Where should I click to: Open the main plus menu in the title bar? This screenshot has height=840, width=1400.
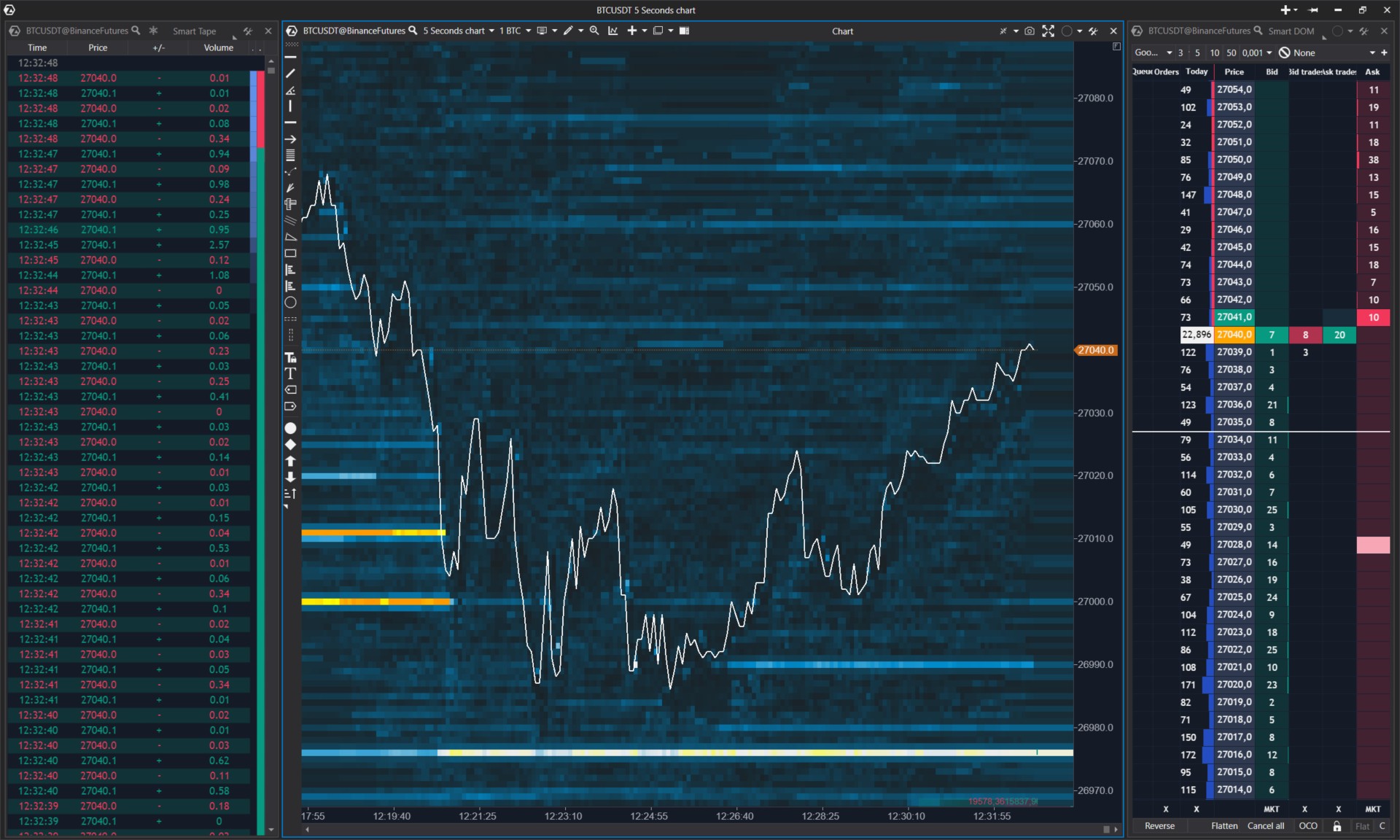[1286, 9]
